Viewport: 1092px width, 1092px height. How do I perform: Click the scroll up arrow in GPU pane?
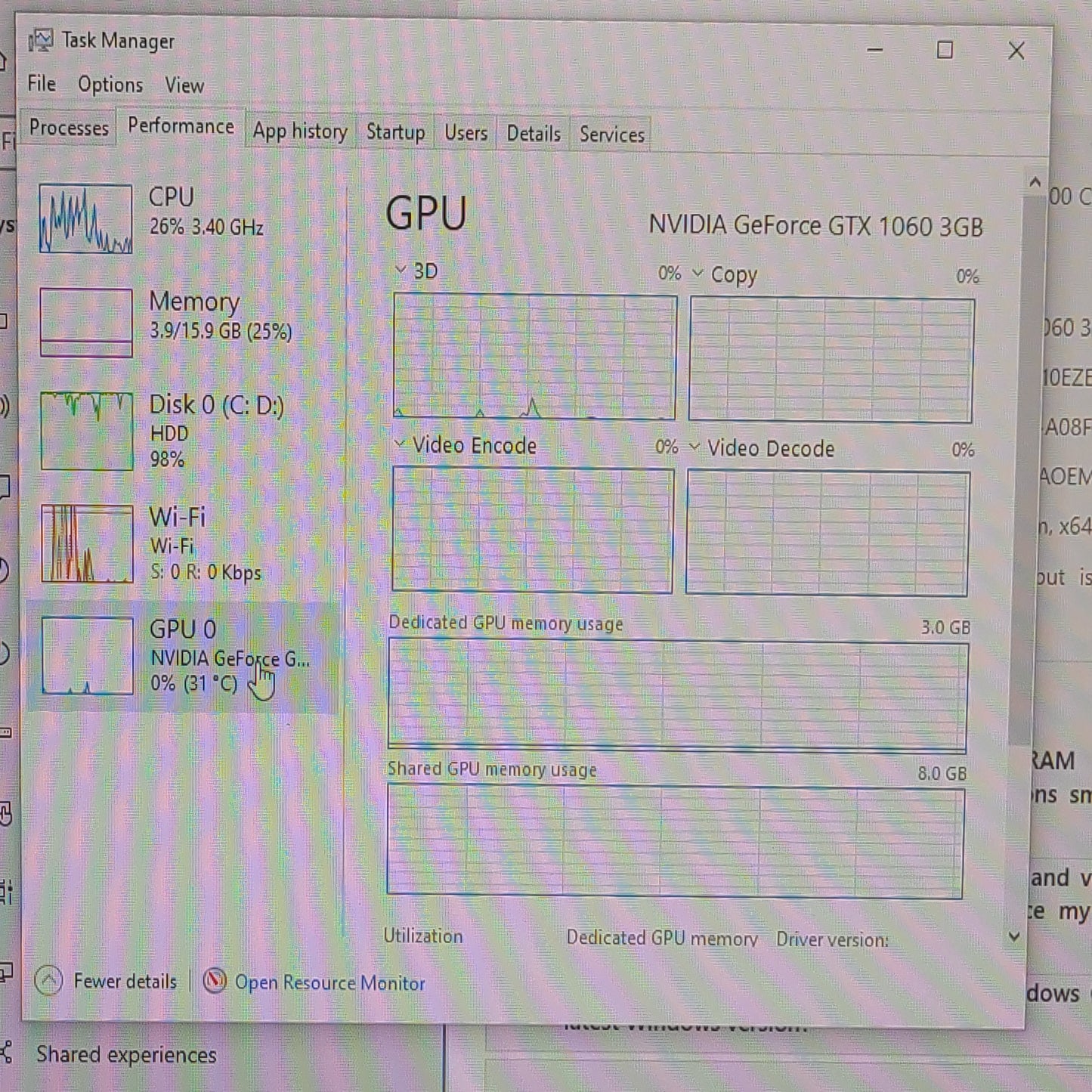1035,182
